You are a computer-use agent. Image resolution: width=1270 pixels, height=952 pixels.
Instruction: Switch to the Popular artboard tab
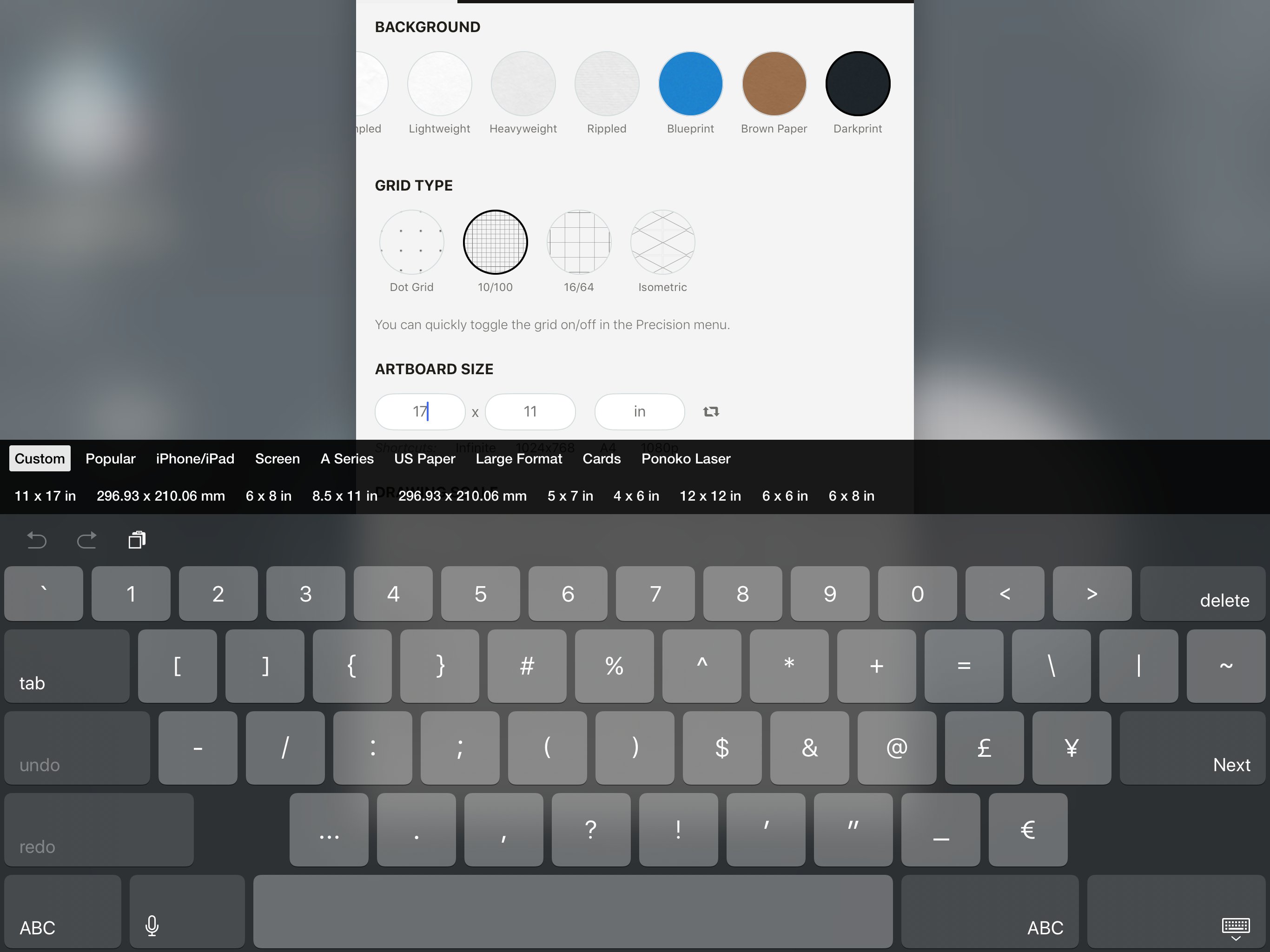pyautogui.click(x=111, y=458)
